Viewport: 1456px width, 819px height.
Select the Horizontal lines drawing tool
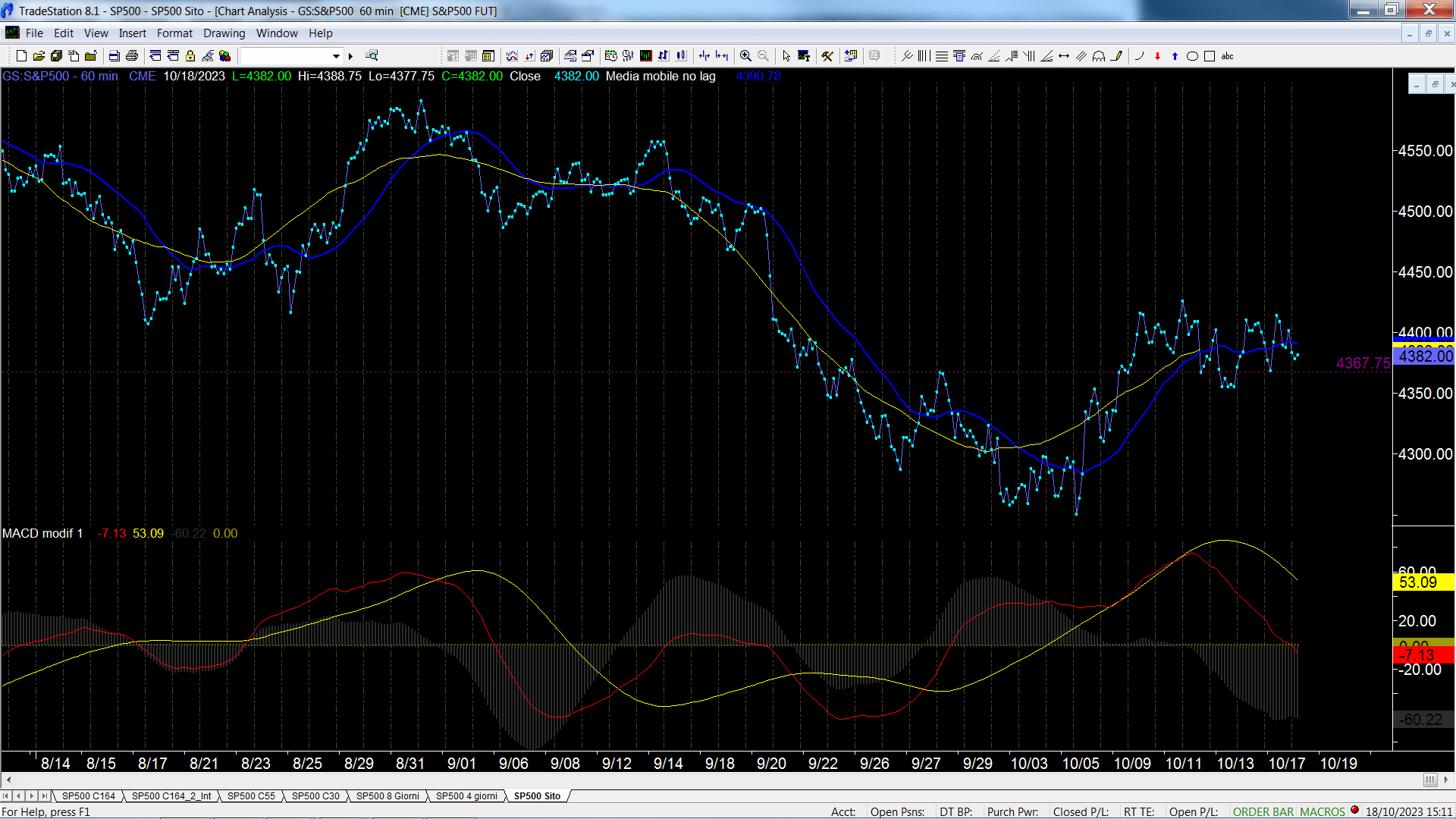point(942,56)
